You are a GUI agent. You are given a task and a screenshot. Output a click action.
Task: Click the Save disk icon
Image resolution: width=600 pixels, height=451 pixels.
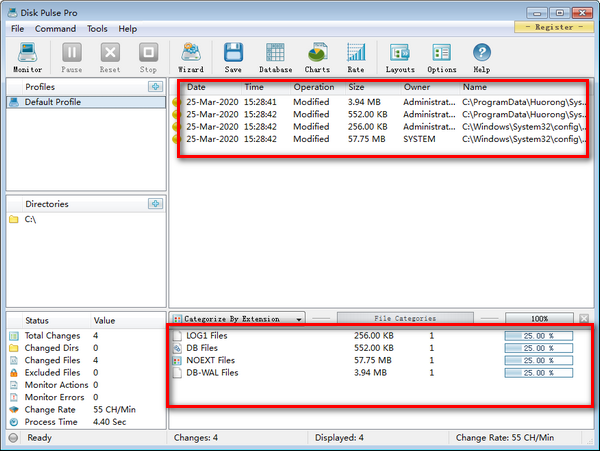click(233, 58)
